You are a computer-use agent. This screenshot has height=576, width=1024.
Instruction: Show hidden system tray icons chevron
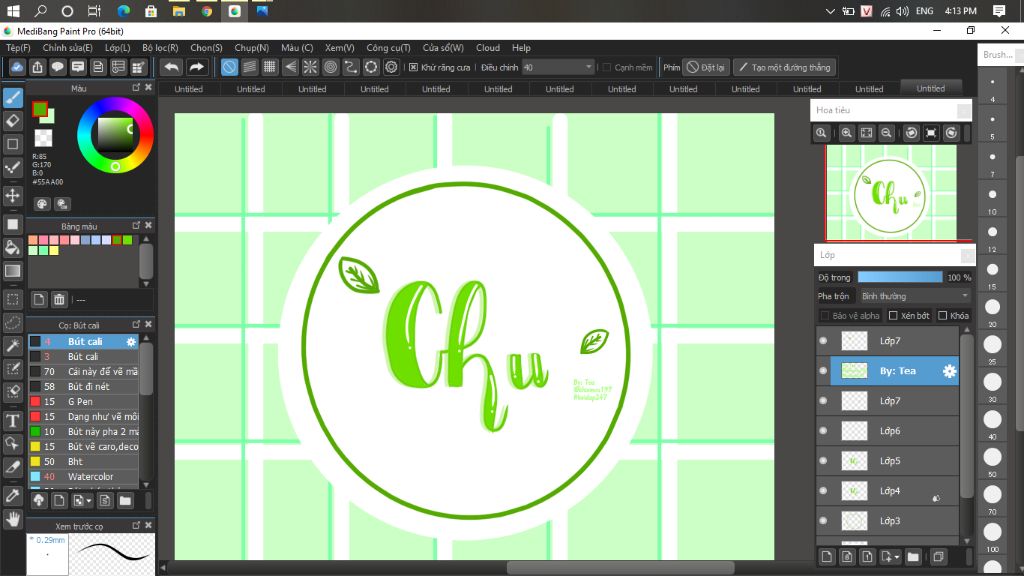(x=830, y=11)
